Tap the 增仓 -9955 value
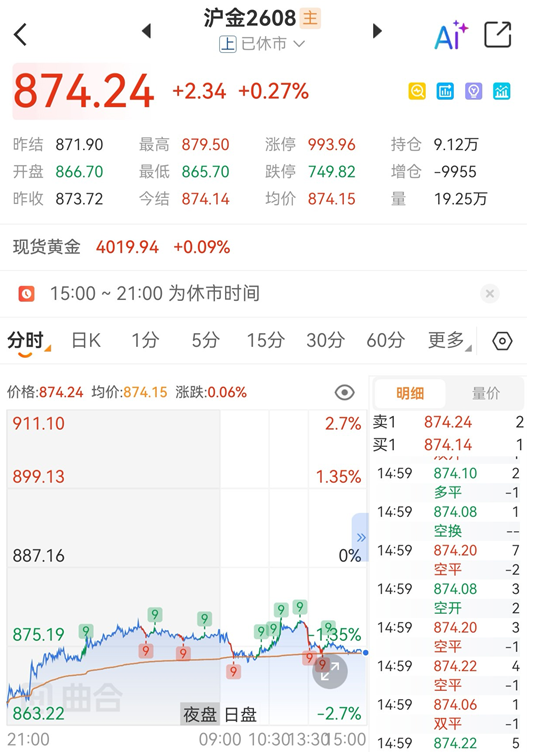 pos(455,172)
